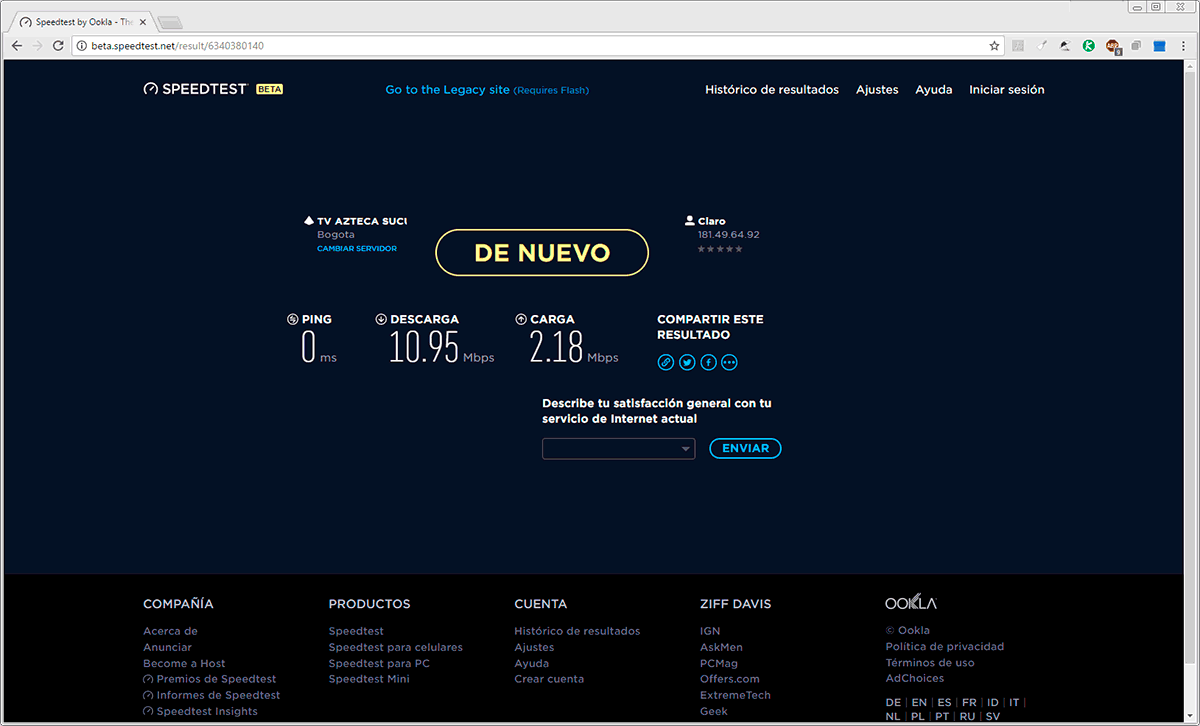
Task: Open the satisfaction dropdown
Action: coord(618,449)
